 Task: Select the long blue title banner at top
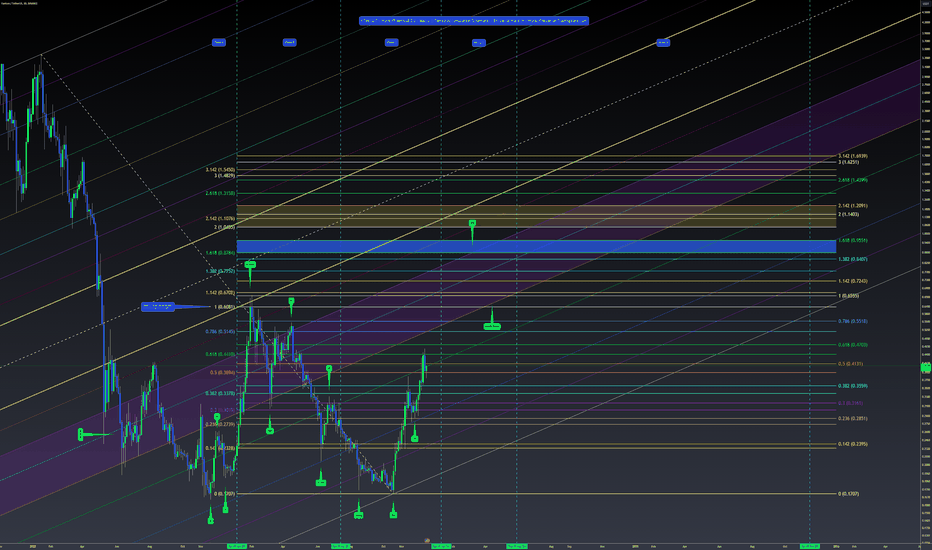click(x=474, y=21)
